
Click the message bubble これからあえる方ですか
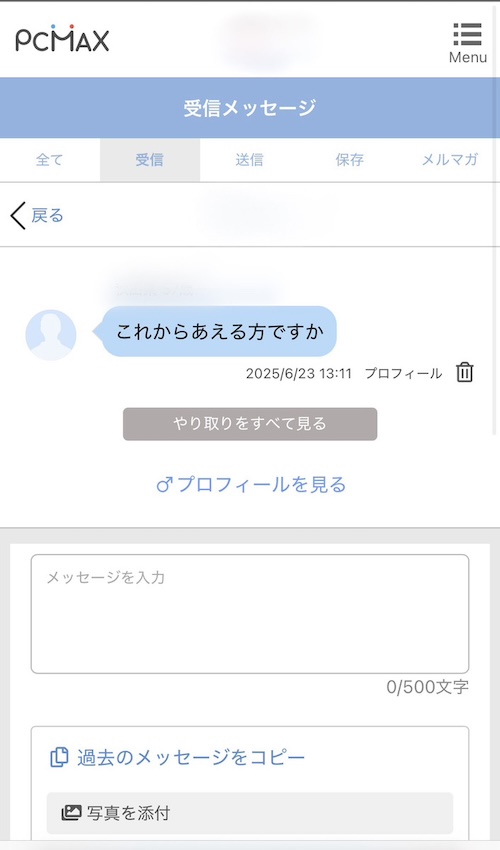tap(219, 331)
